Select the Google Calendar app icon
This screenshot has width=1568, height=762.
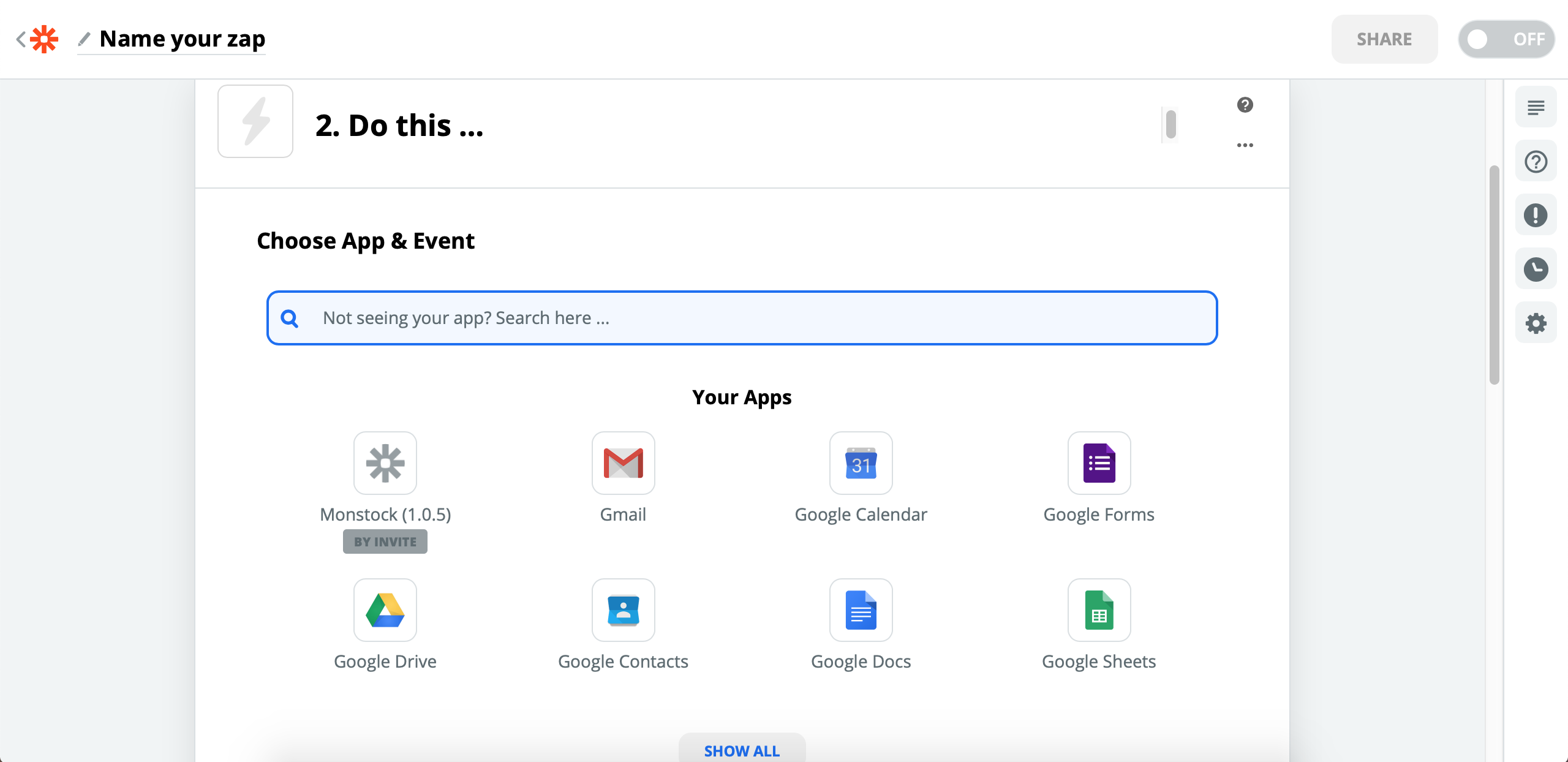(861, 463)
